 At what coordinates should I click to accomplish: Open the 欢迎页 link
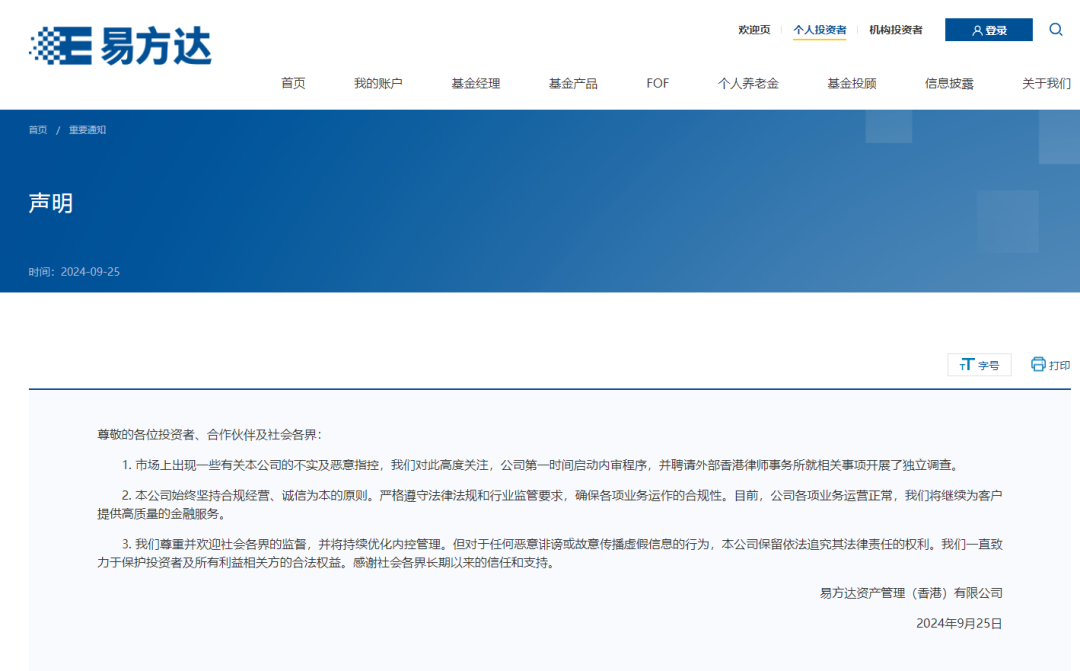[754, 30]
